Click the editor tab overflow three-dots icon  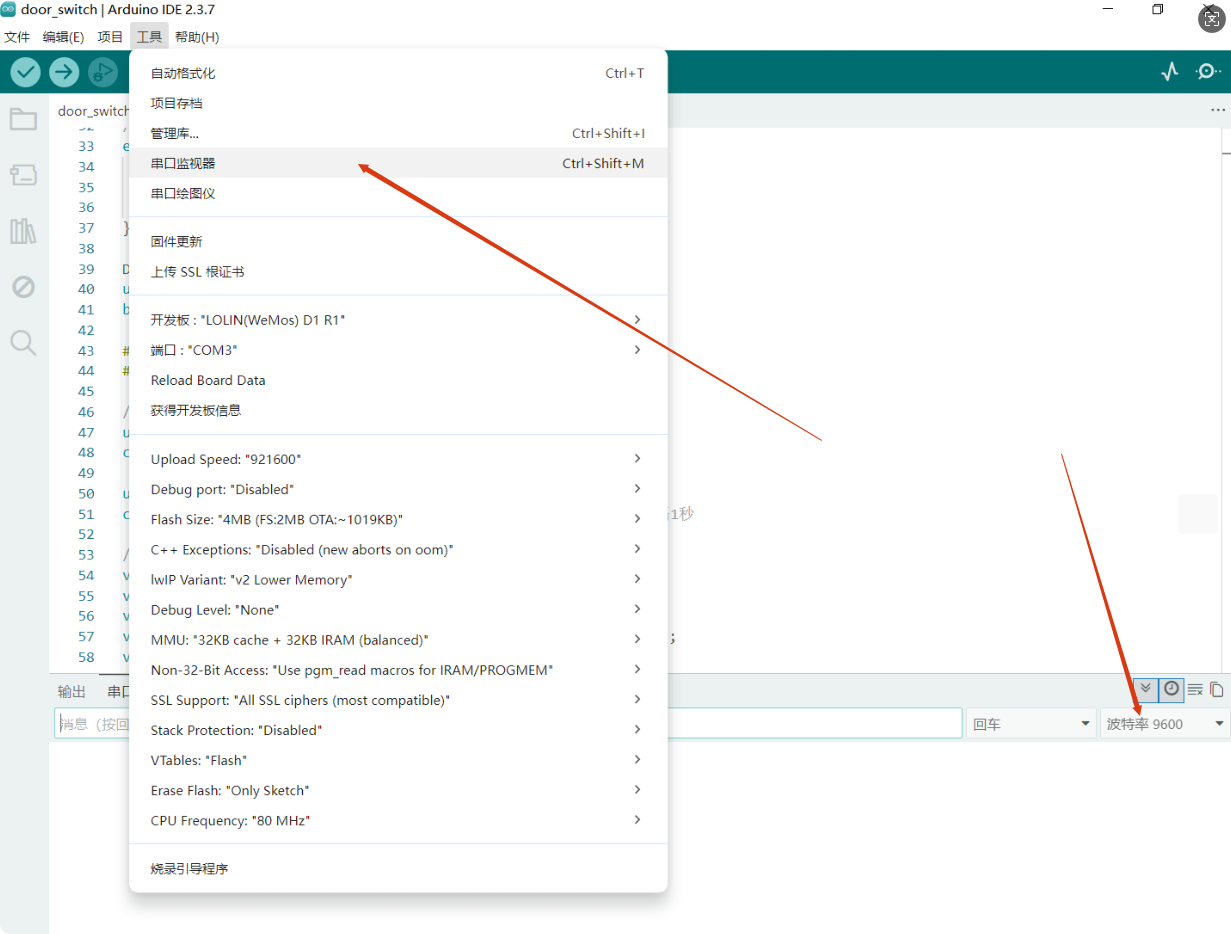click(1217, 110)
